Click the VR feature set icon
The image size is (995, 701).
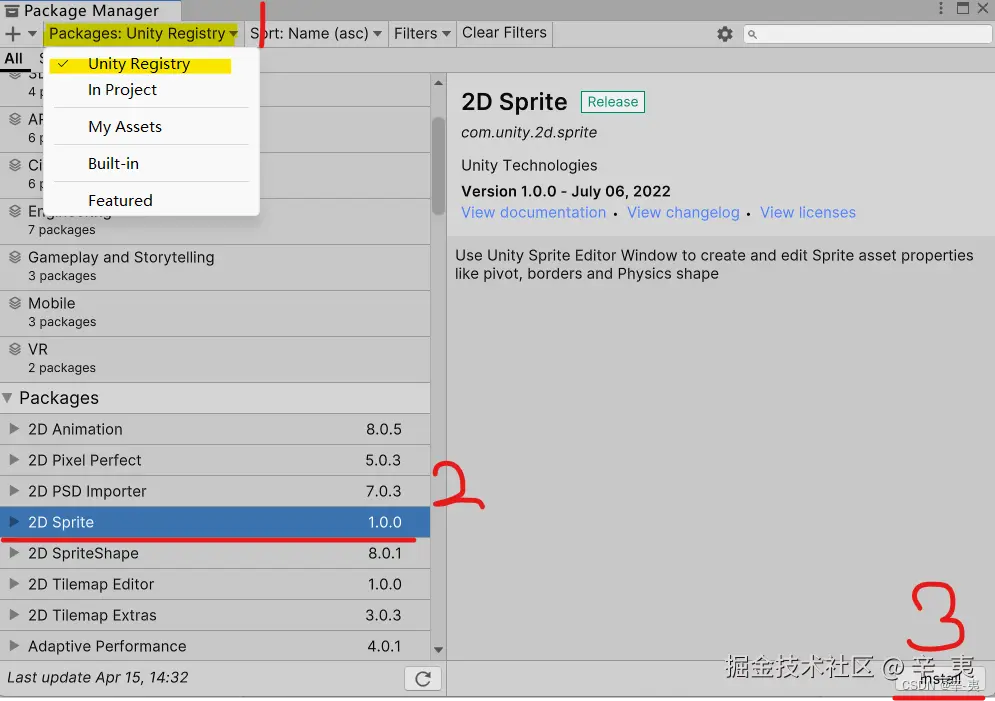pyautogui.click(x=15, y=350)
